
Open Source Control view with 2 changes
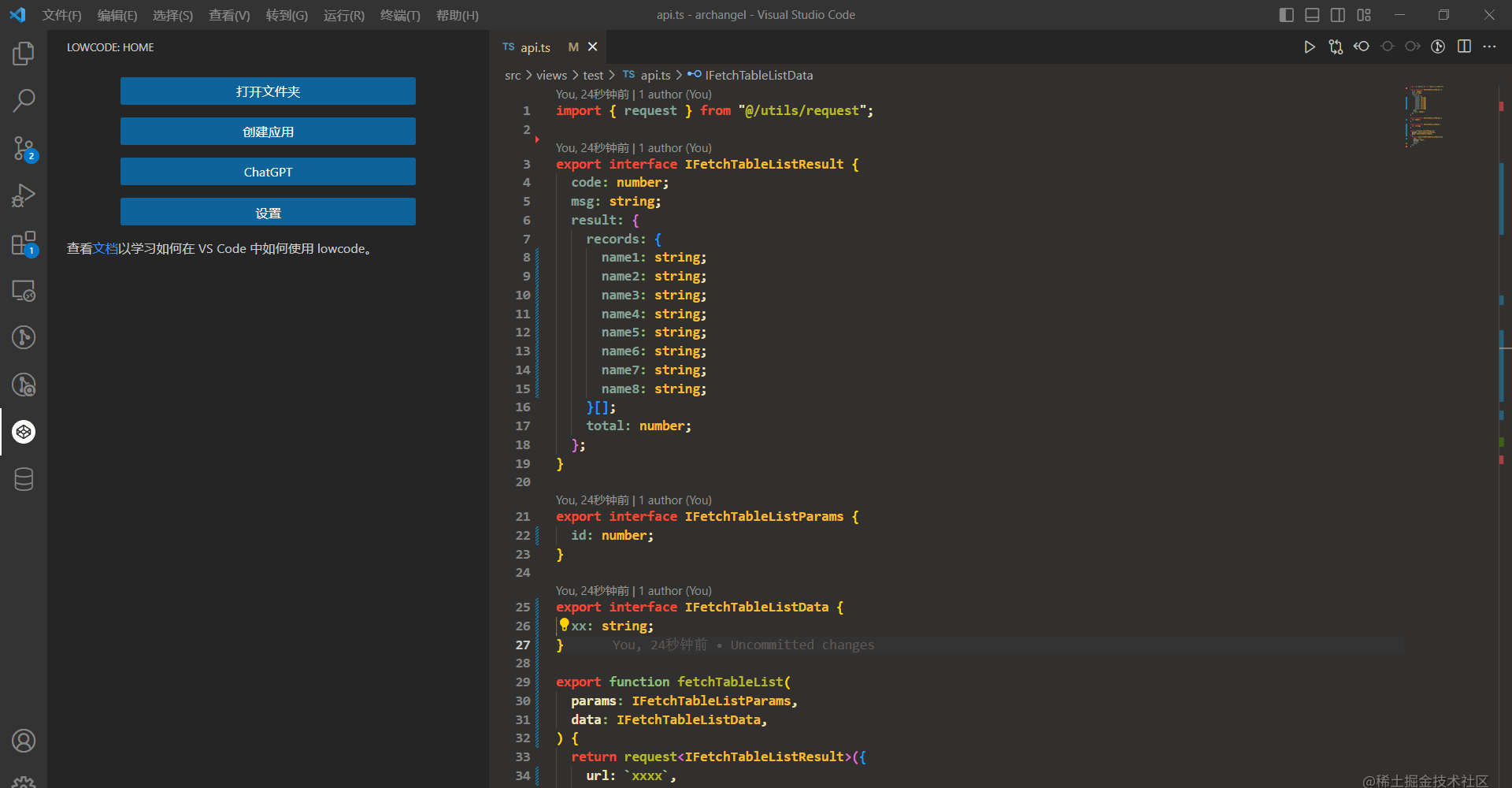[24, 148]
